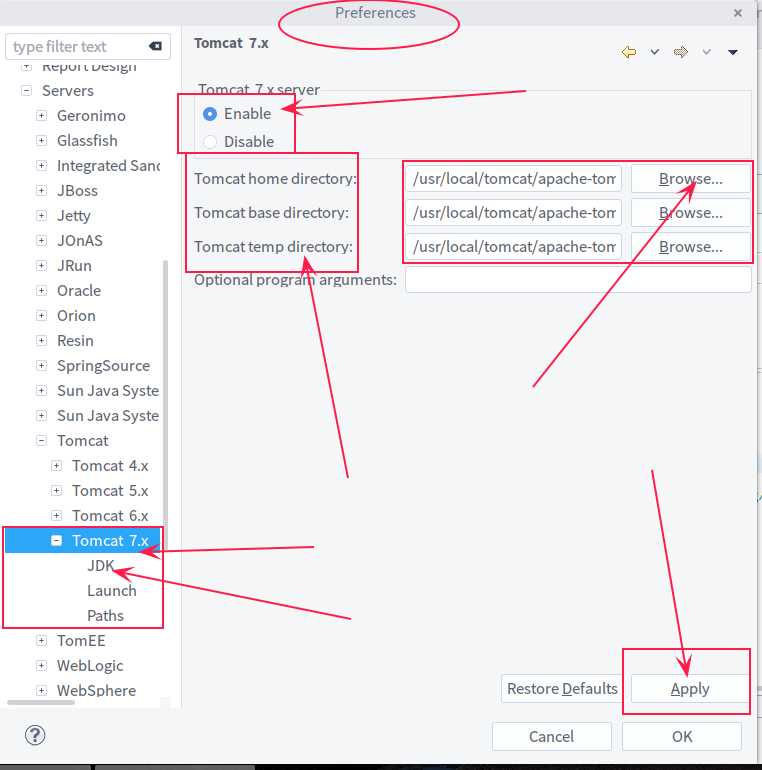Select the Tomcat 6.x tree item
Screen dimensions: 762x770
[110, 516]
